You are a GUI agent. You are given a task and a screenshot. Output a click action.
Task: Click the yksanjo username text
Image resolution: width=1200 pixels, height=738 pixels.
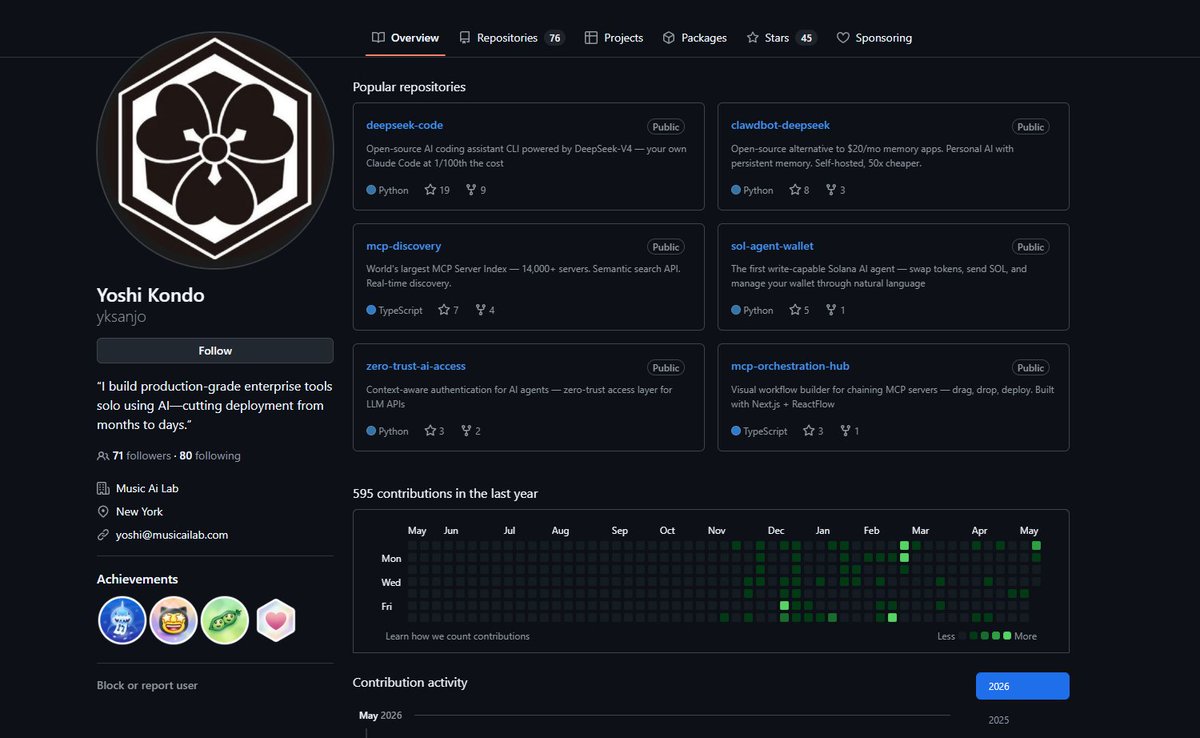pyautogui.click(x=122, y=316)
